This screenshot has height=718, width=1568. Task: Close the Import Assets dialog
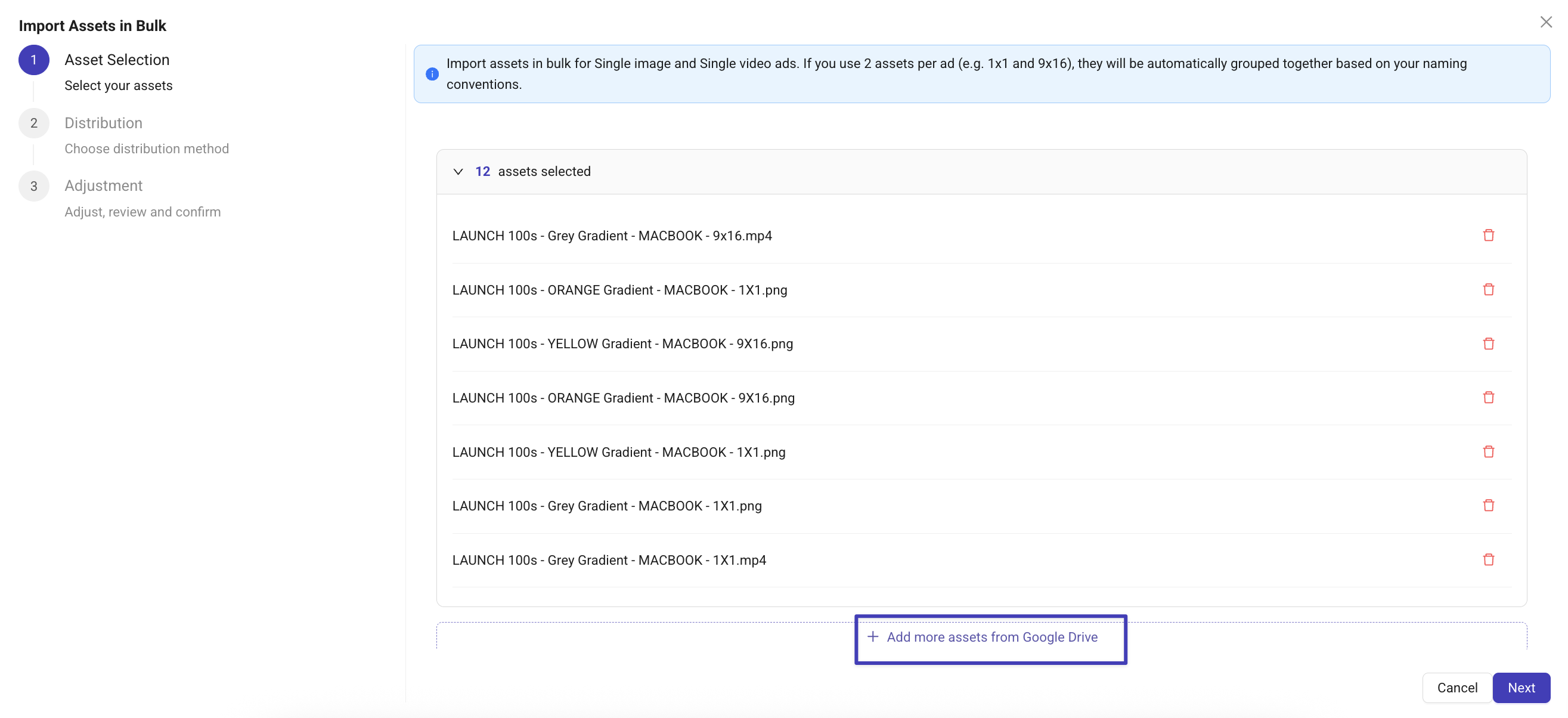[x=1545, y=23]
